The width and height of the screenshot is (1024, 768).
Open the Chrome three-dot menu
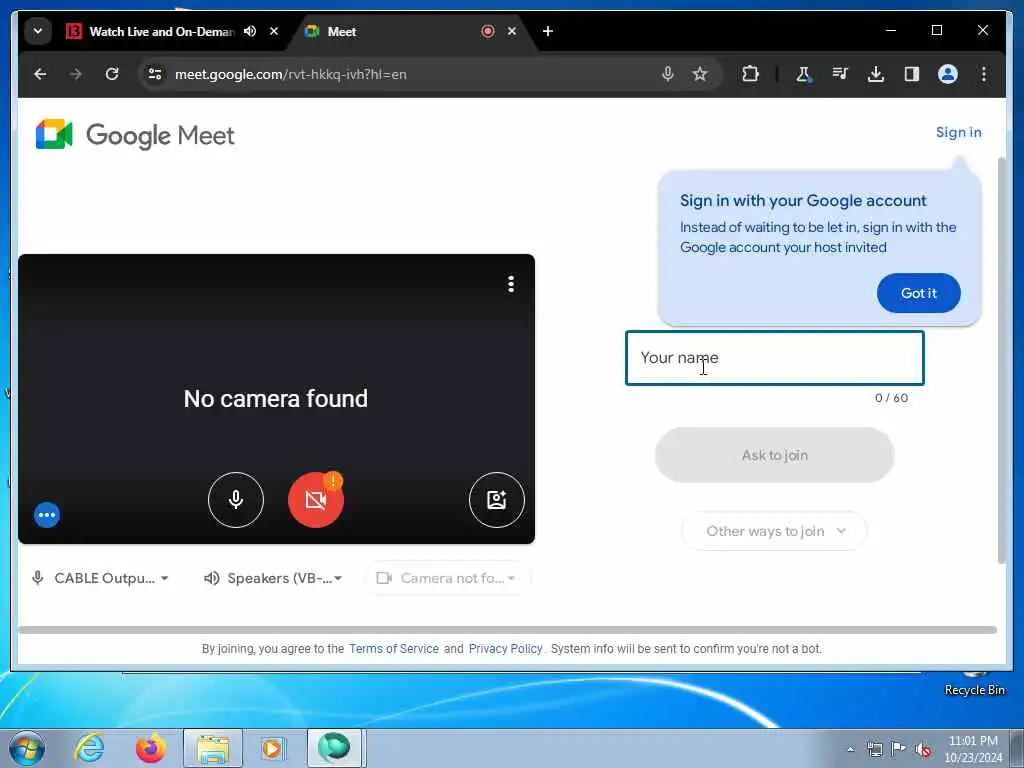(x=984, y=74)
